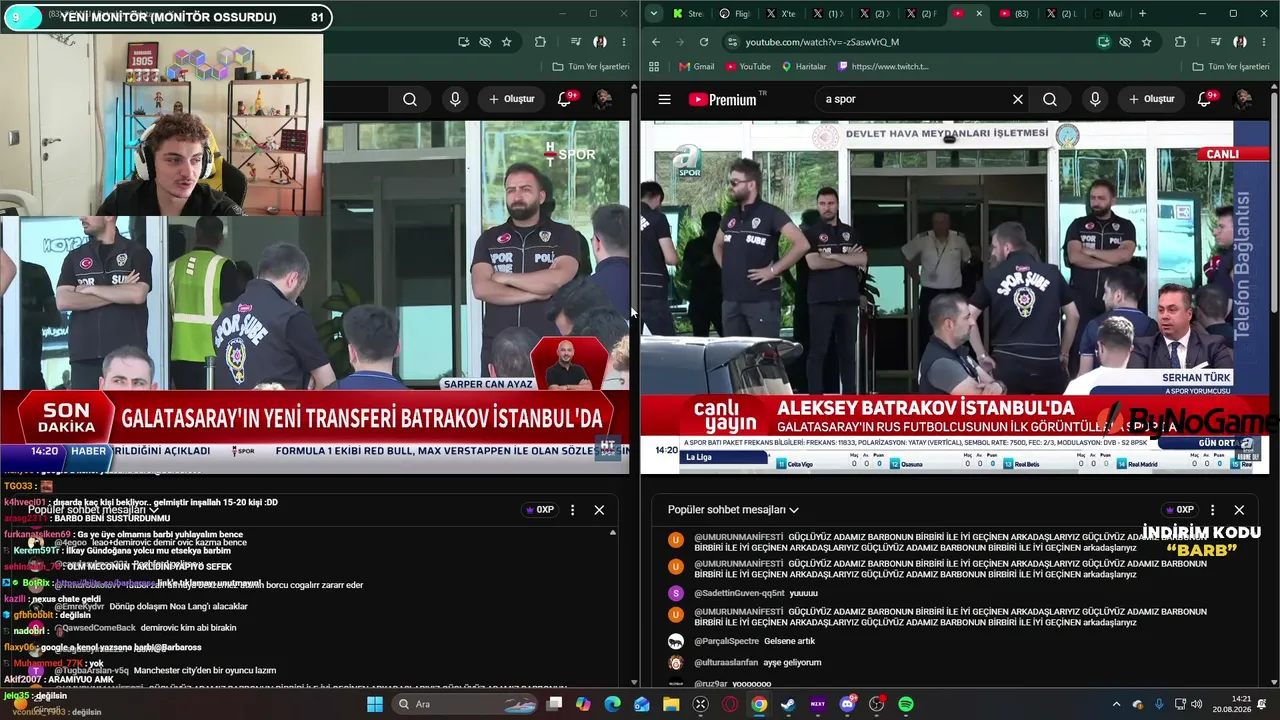1280x720 pixels.
Task: Switch to the 'Fligl' tab
Action: click(x=735, y=14)
